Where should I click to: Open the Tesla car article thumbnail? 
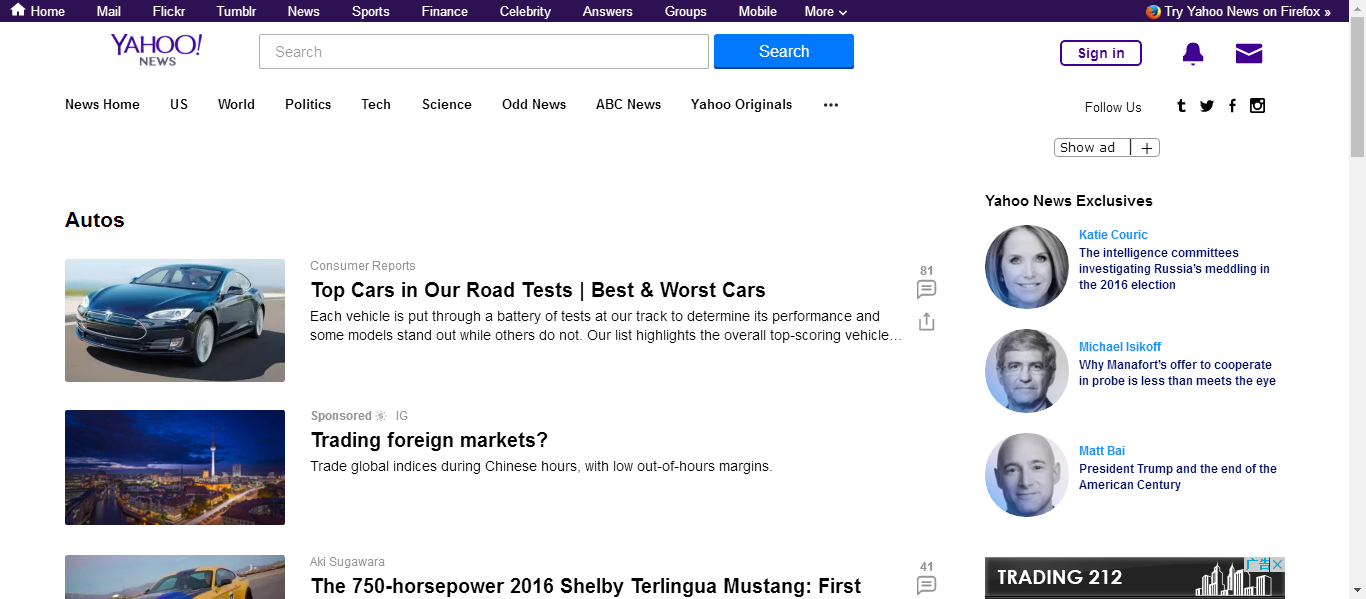point(175,320)
